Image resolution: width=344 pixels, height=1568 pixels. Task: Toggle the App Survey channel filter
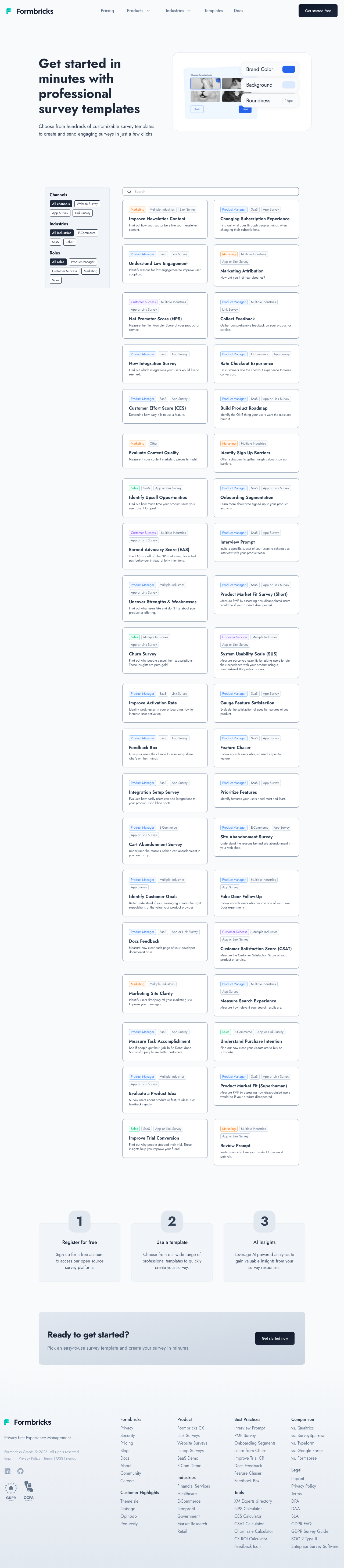point(60,213)
